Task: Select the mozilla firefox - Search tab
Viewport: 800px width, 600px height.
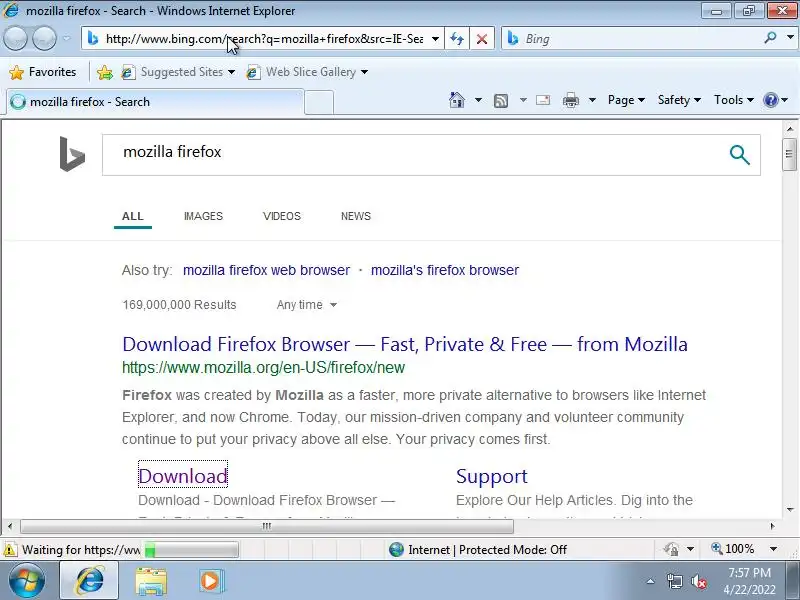Action: click(x=155, y=102)
